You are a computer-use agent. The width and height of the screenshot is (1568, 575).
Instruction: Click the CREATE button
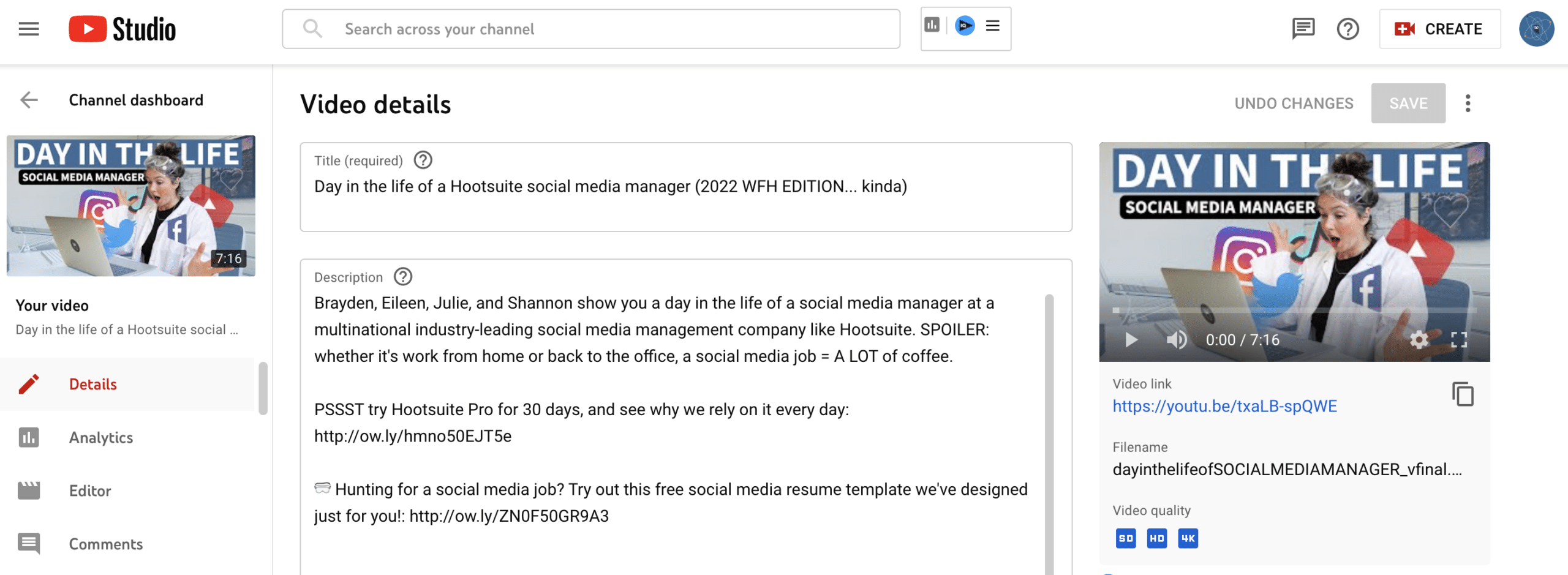point(1439,29)
